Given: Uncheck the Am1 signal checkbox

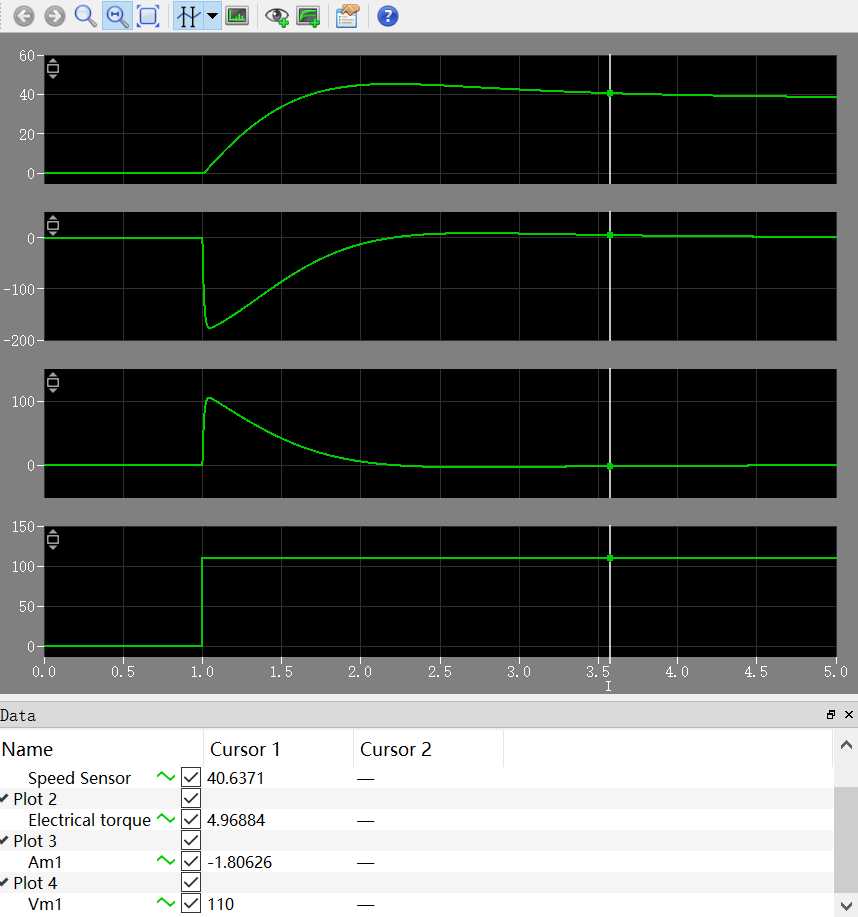Looking at the screenshot, I should click(191, 861).
